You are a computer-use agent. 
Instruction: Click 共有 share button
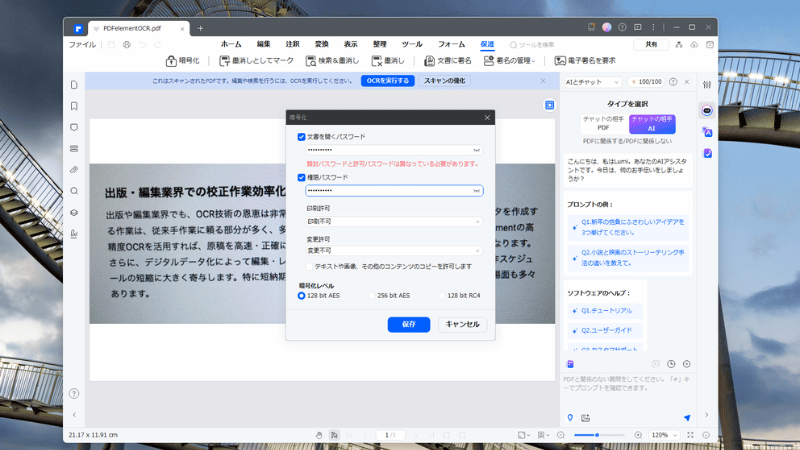tap(651, 44)
